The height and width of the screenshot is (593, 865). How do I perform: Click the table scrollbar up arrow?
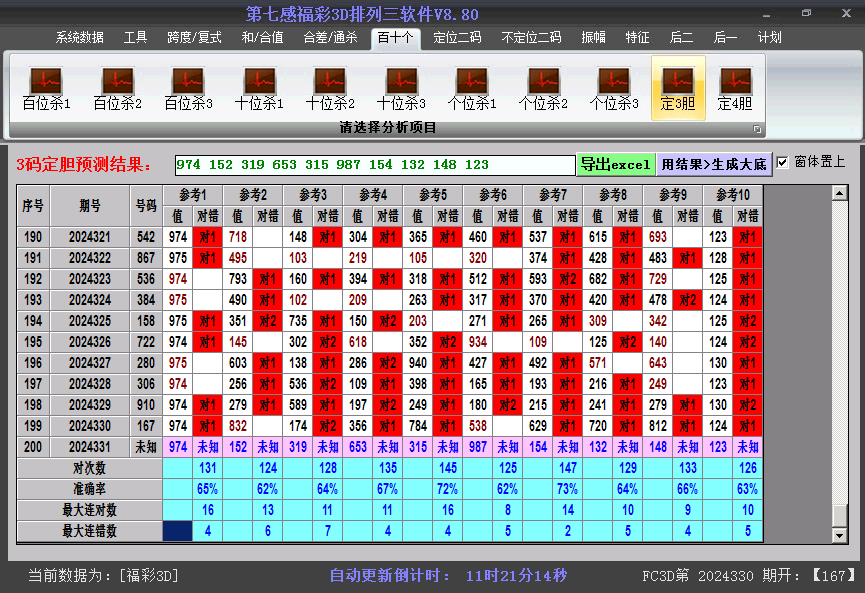(x=840, y=193)
